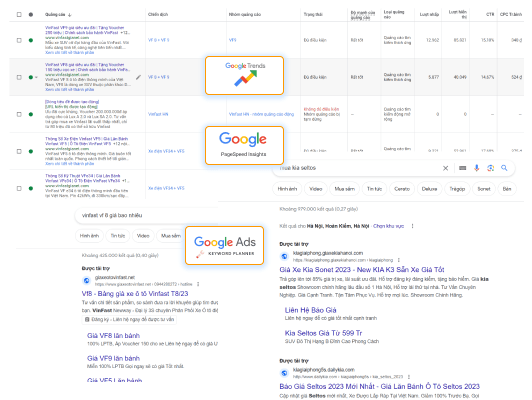This screenshot has width=532, height=400.
Task: Open 'Vinfast HN - nhóm quảng cáo động' ad group
Action: pos(261,114)
